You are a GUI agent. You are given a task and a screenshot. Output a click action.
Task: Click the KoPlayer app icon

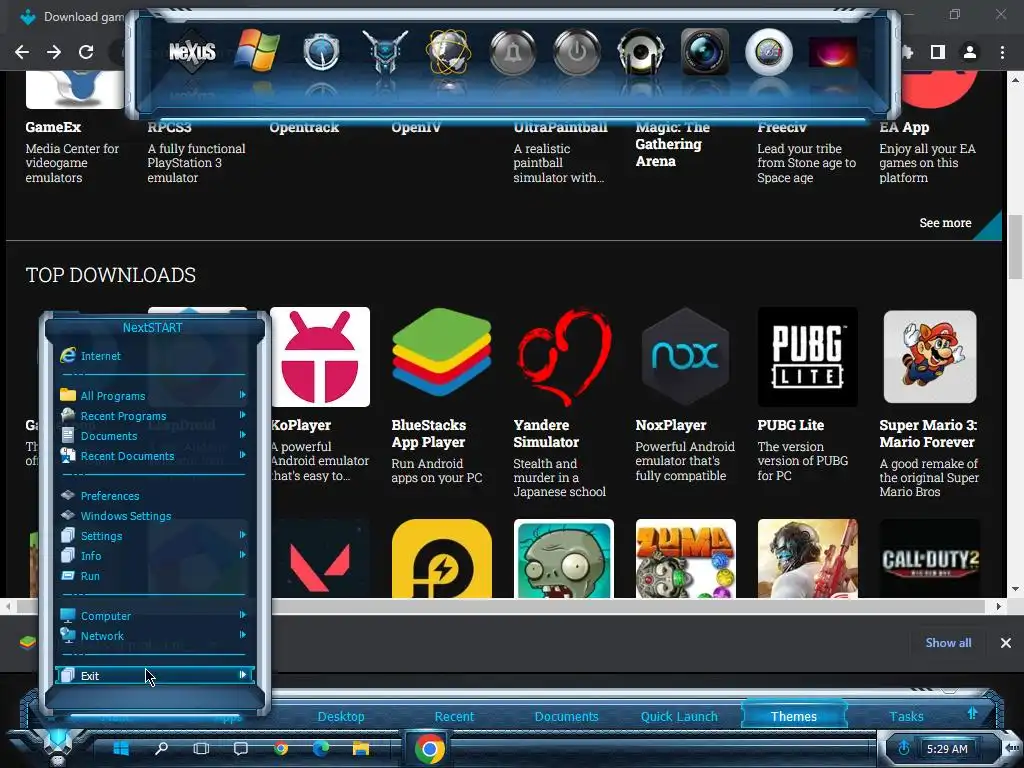coord(320,357)
